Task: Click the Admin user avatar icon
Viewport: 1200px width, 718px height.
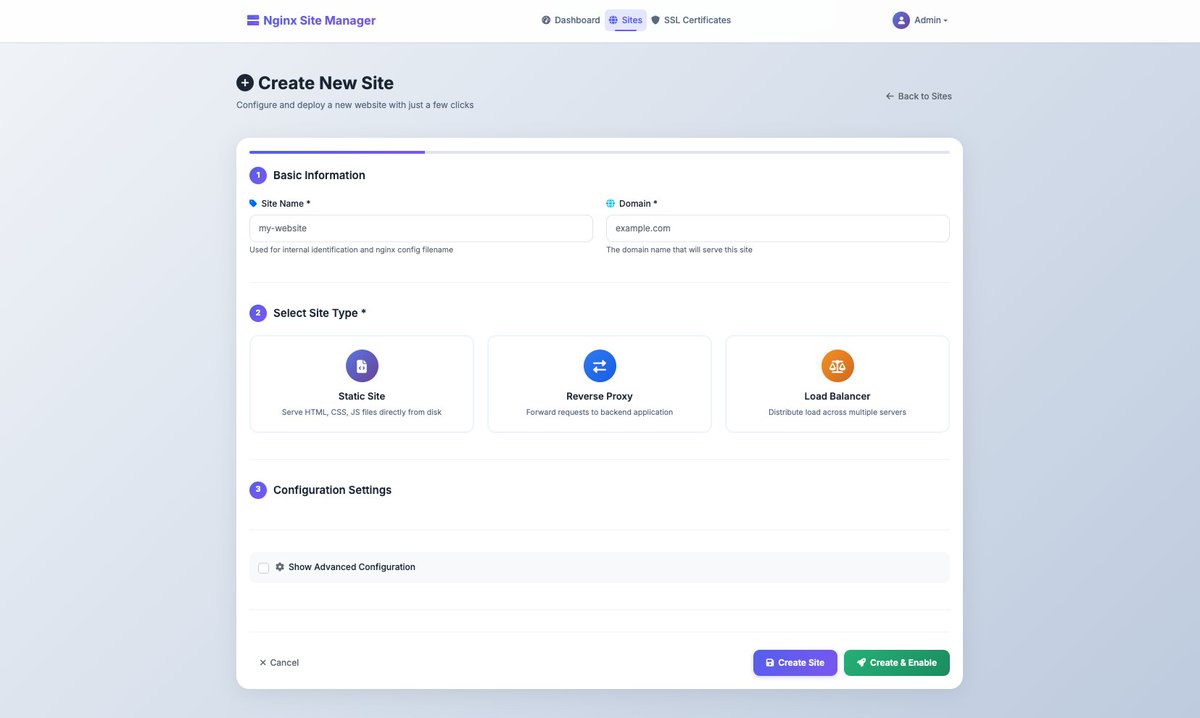Action: click(x=901, y=20)
